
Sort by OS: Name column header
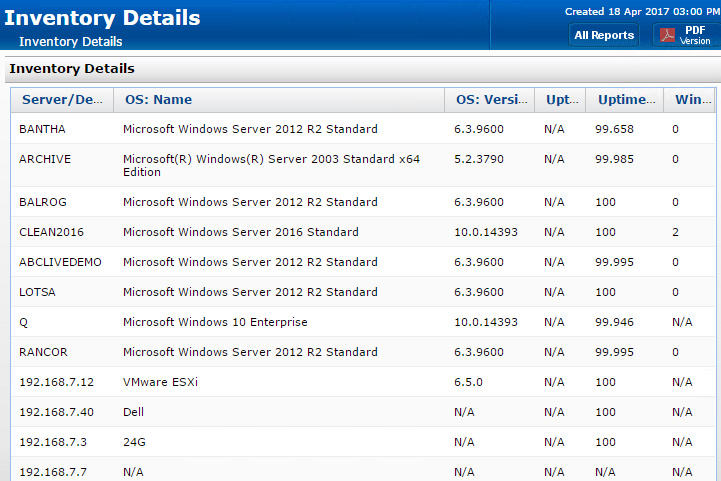tap(158, 100)
